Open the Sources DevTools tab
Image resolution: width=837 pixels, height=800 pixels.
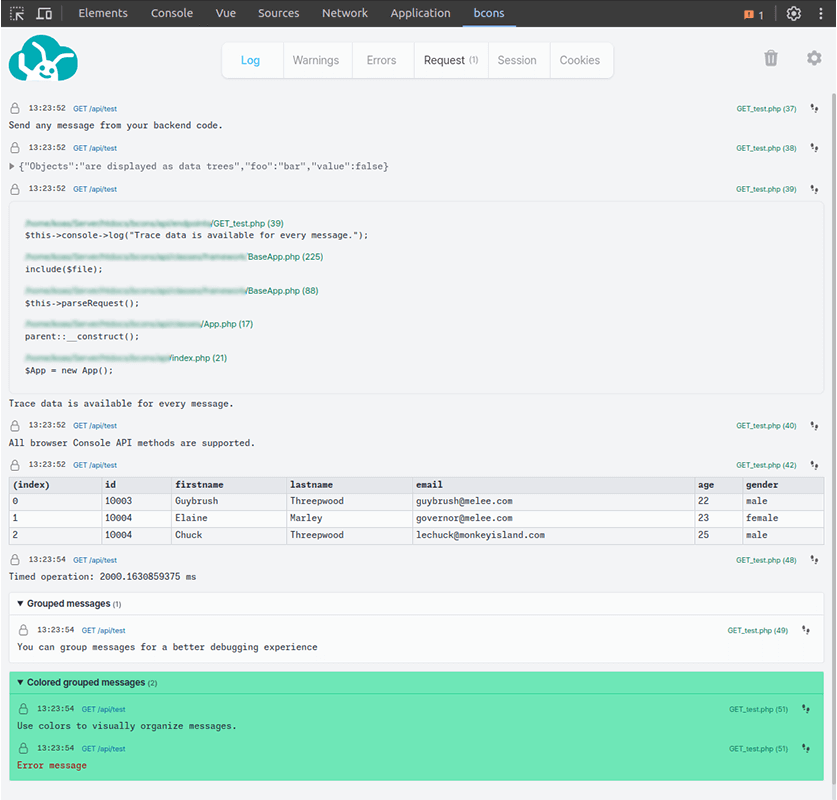(x=279, y=13)
